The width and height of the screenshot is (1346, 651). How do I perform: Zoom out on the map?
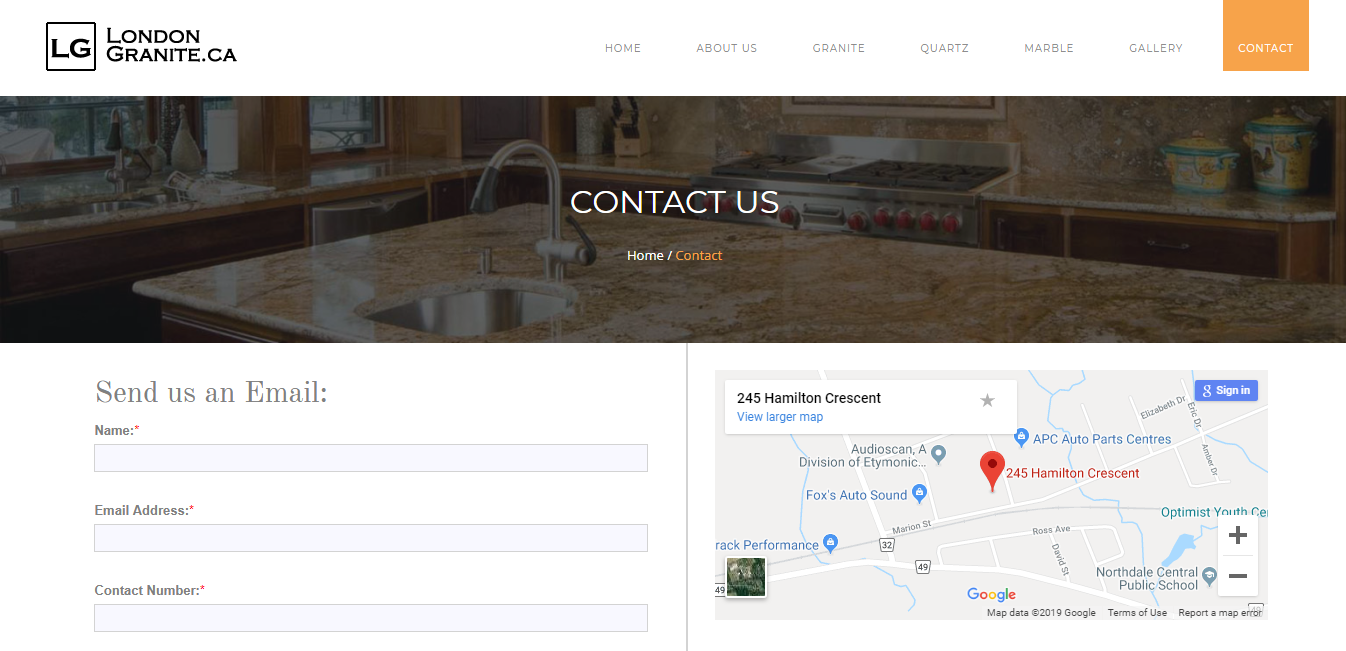click(1237, 576)
